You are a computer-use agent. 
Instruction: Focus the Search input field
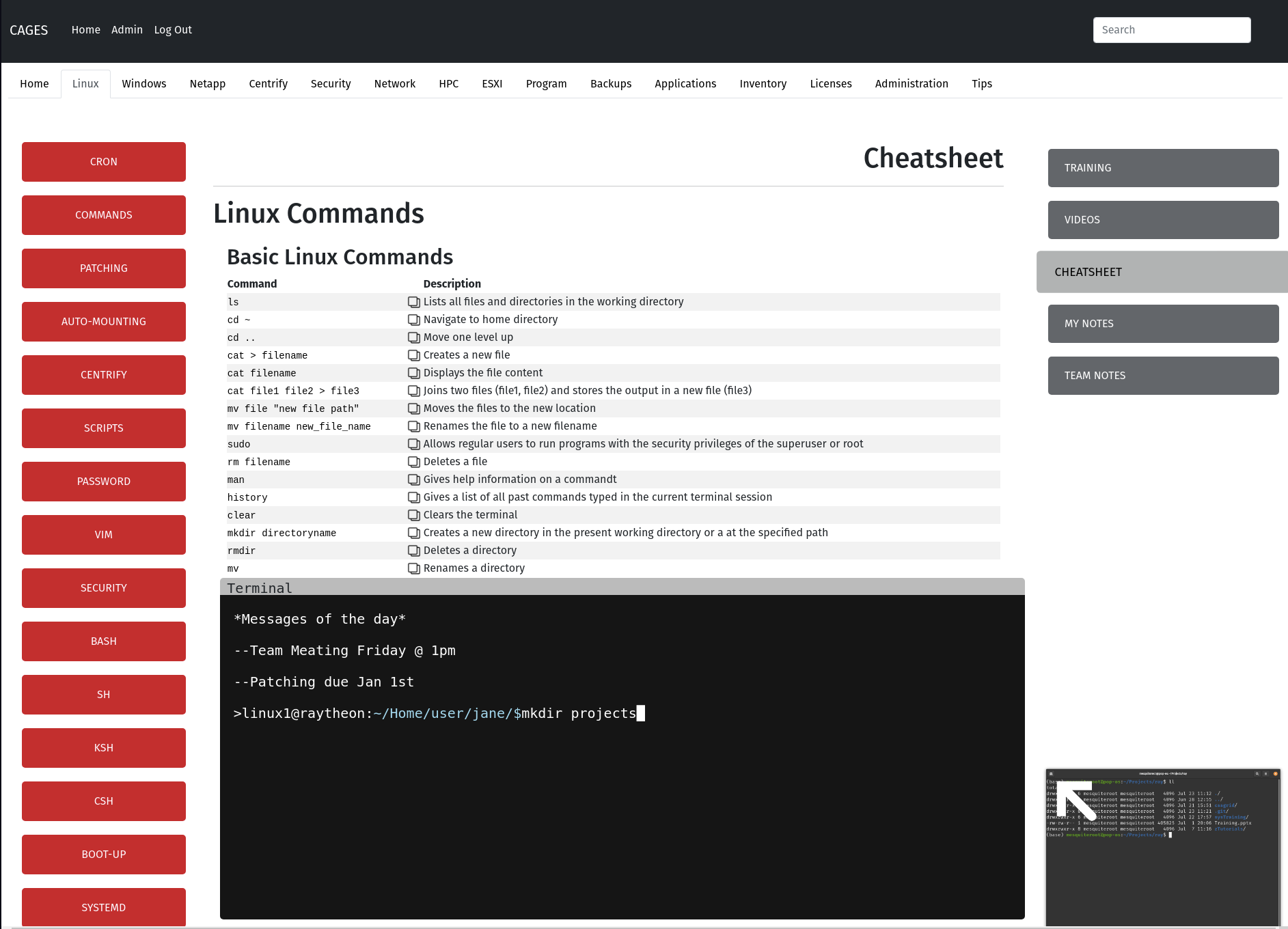[x=1172, y=30]
